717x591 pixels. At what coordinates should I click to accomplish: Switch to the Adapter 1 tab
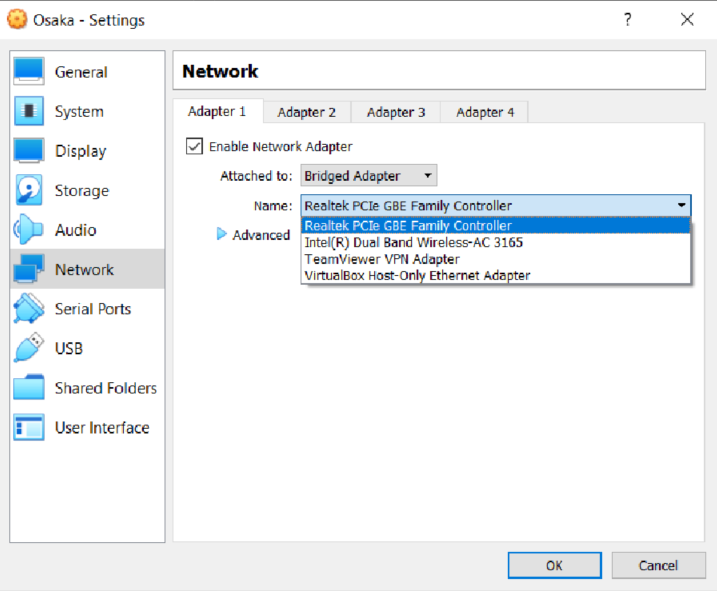(217, 111)
